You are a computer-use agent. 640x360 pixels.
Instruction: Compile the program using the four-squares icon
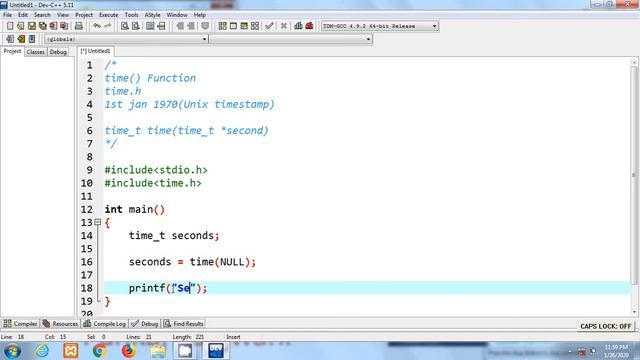(222, 26)
